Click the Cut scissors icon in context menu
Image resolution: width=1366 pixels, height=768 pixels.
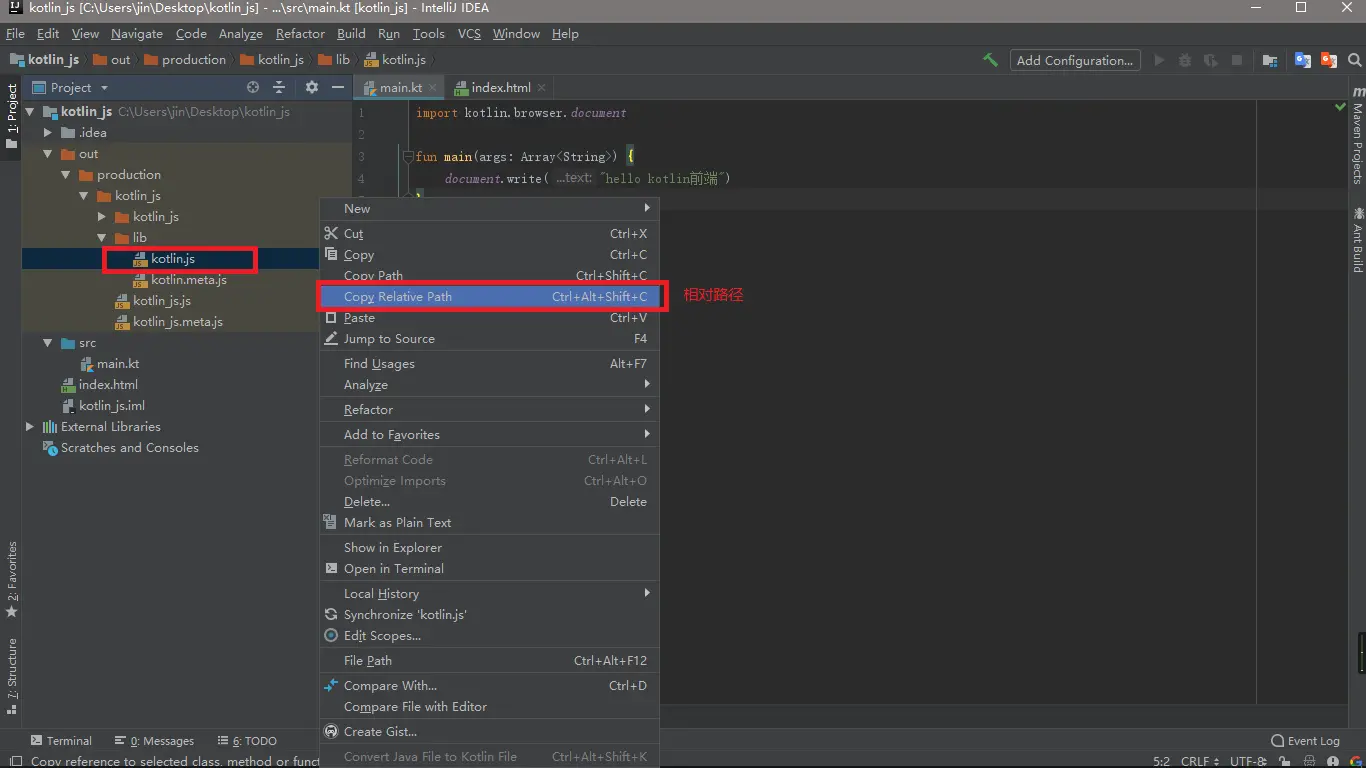331,233
